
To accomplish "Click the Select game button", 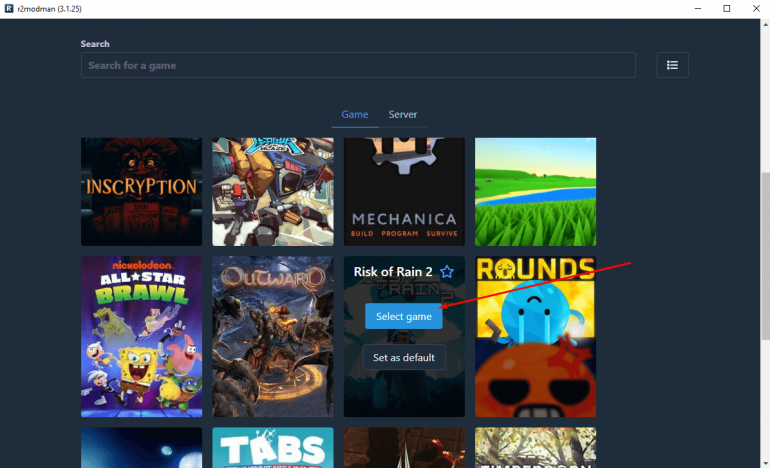I will point(404,316).
